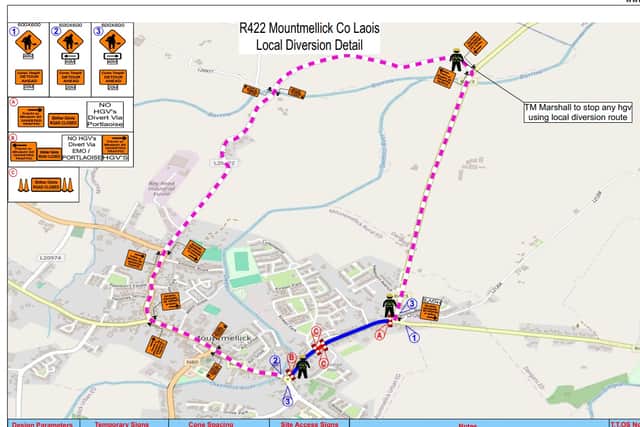Click the orange sign above the Mountmellick label
640x427 pixels.
tap(220, 331)
